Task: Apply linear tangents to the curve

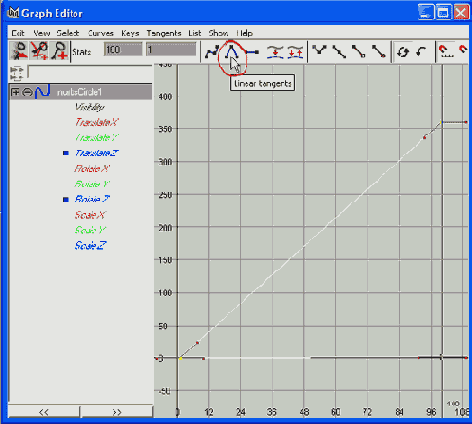Action: click(x=232, y=52)
